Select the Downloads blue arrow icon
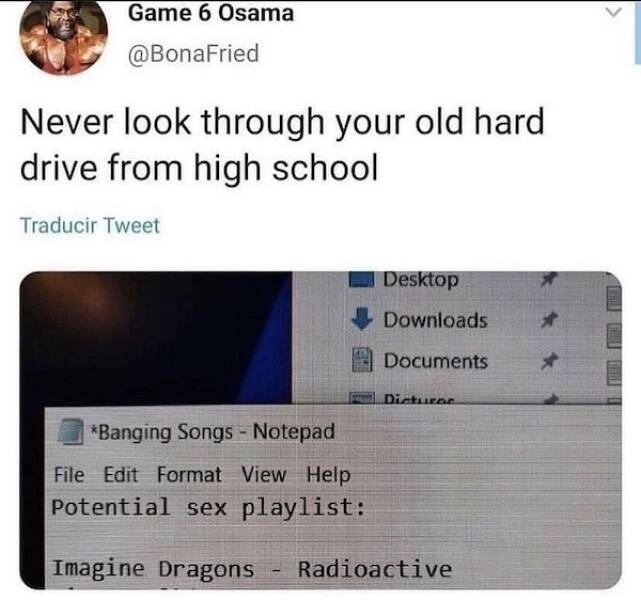The image size is (641, 600). click(x=362, y=319)
